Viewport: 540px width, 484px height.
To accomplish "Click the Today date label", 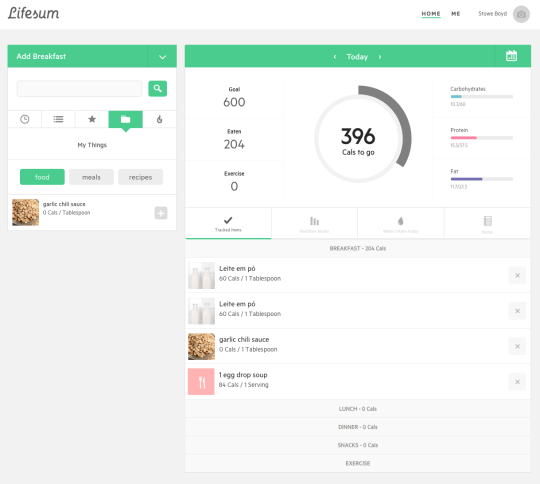I will coord(357,57).
